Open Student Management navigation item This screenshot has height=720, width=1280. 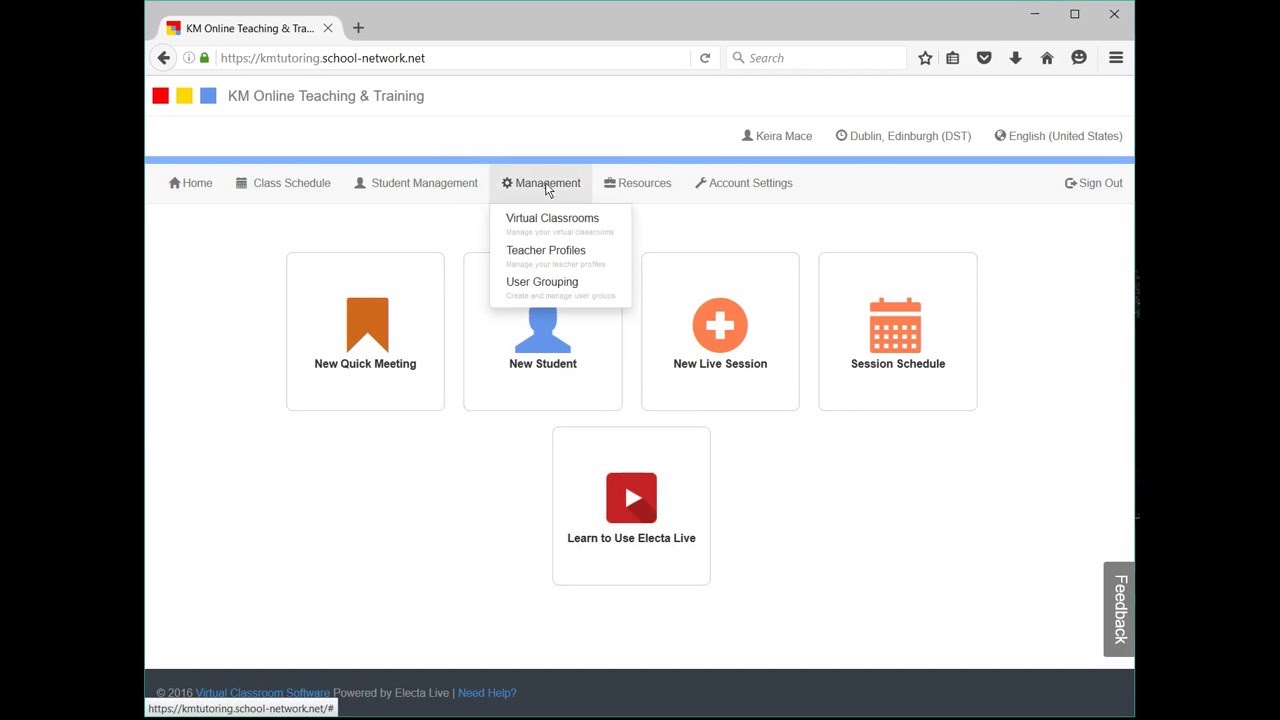tap(416, 183)
